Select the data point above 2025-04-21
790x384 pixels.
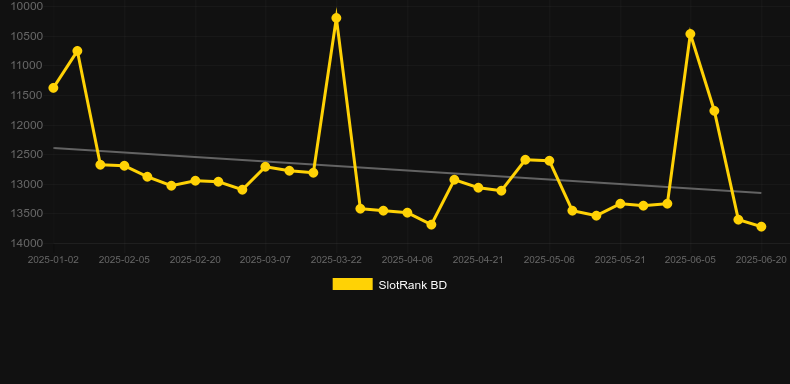tap(478, 187)
